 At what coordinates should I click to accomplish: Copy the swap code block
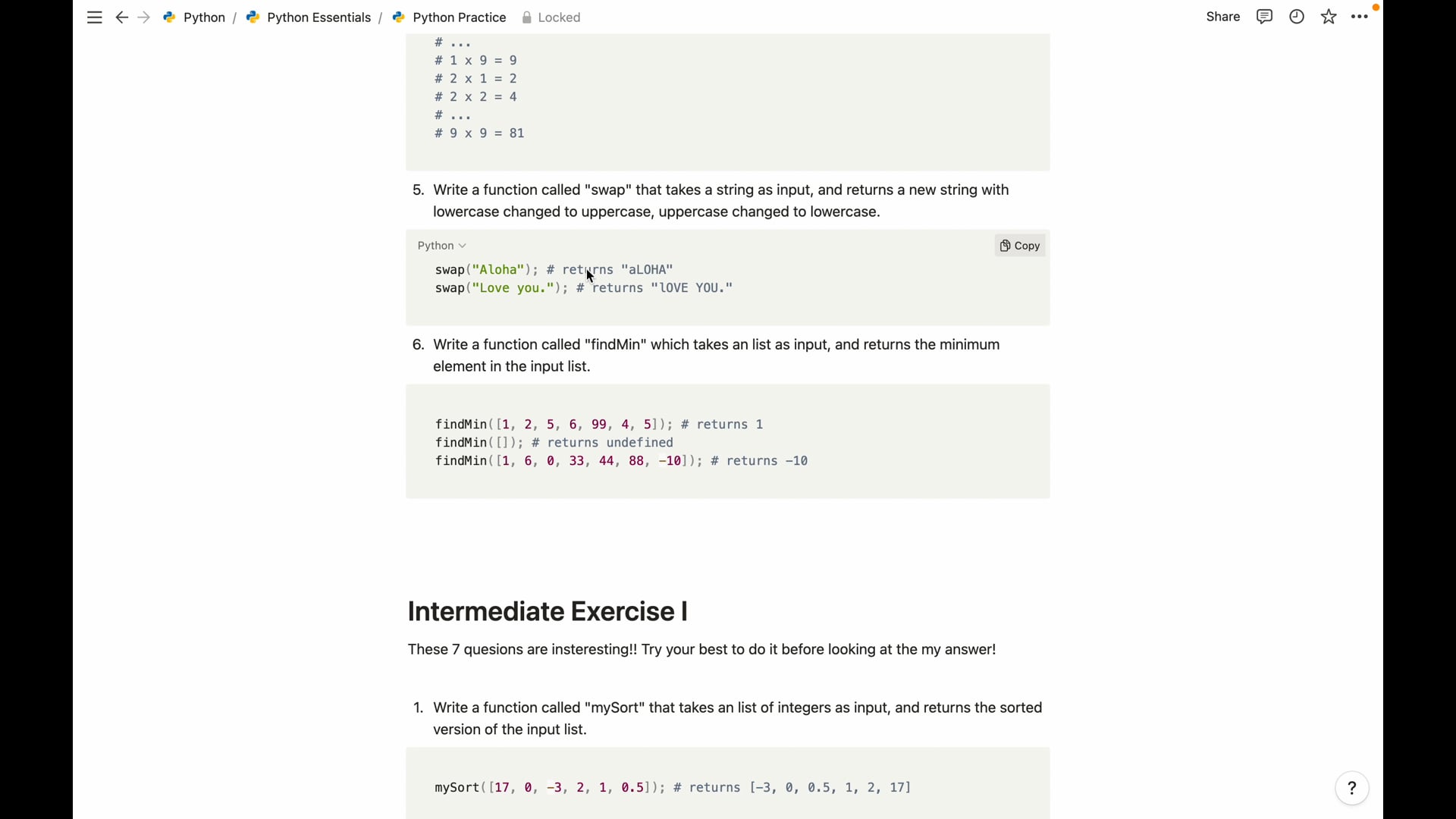pyautogui.click(x=1020, y=246)
